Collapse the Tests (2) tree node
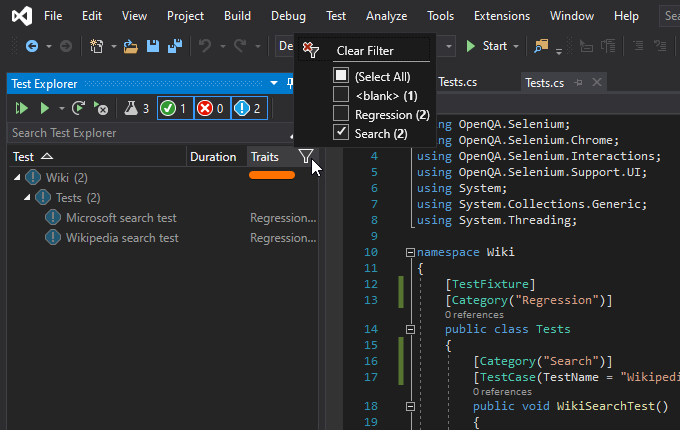 pyautogui.click(x=29, y=198)
